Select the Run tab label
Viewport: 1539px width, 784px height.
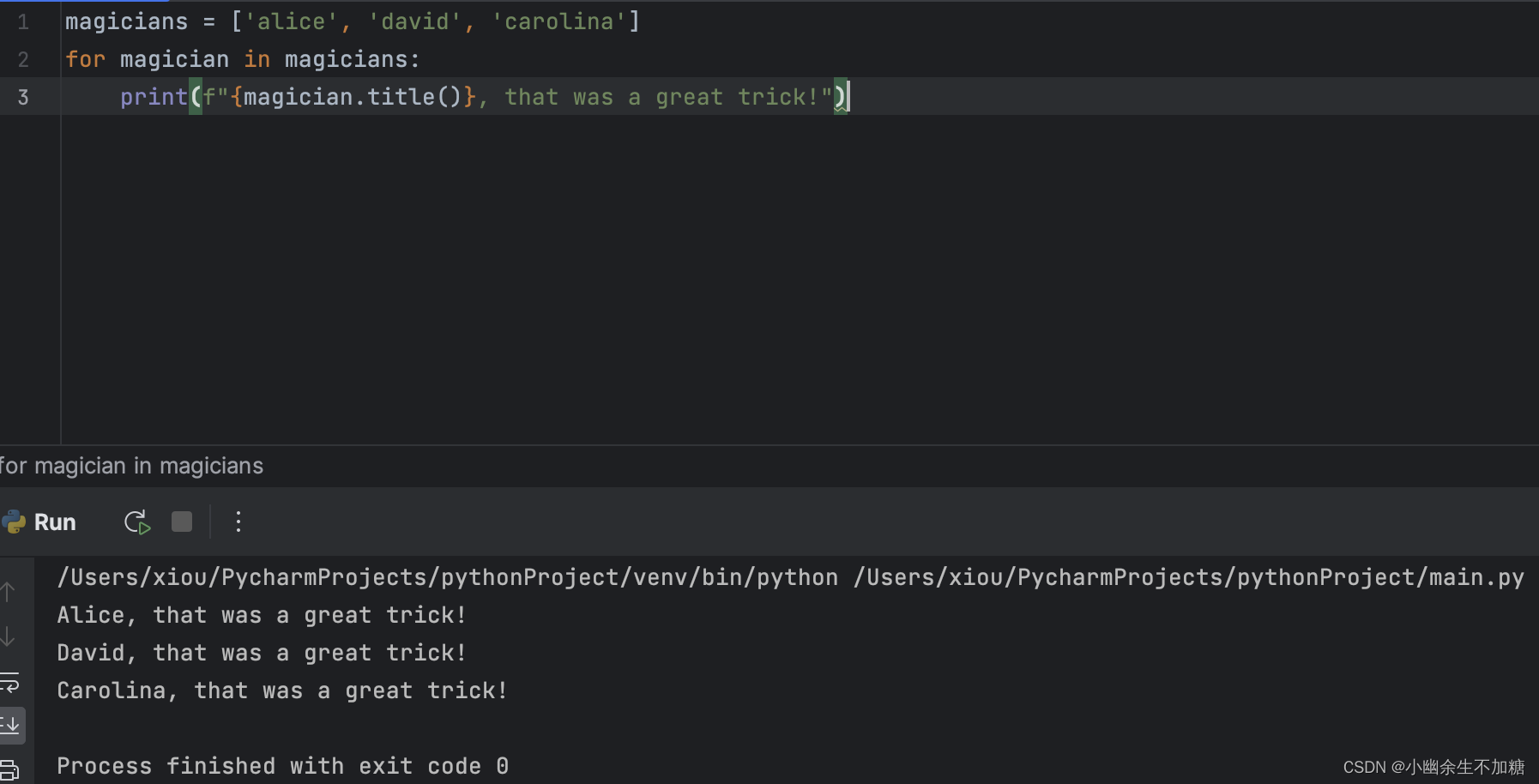point(55,522)
